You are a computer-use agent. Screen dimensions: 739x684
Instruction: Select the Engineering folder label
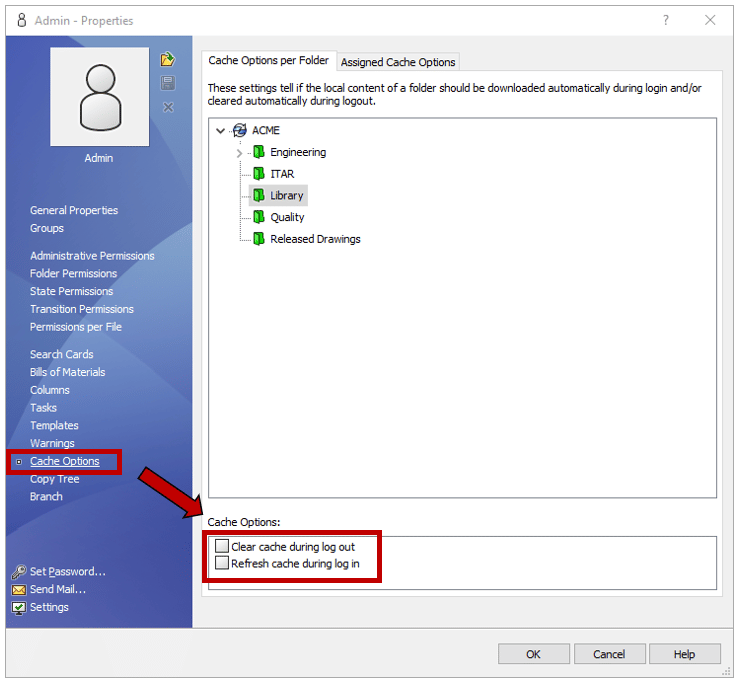point(298,152)
